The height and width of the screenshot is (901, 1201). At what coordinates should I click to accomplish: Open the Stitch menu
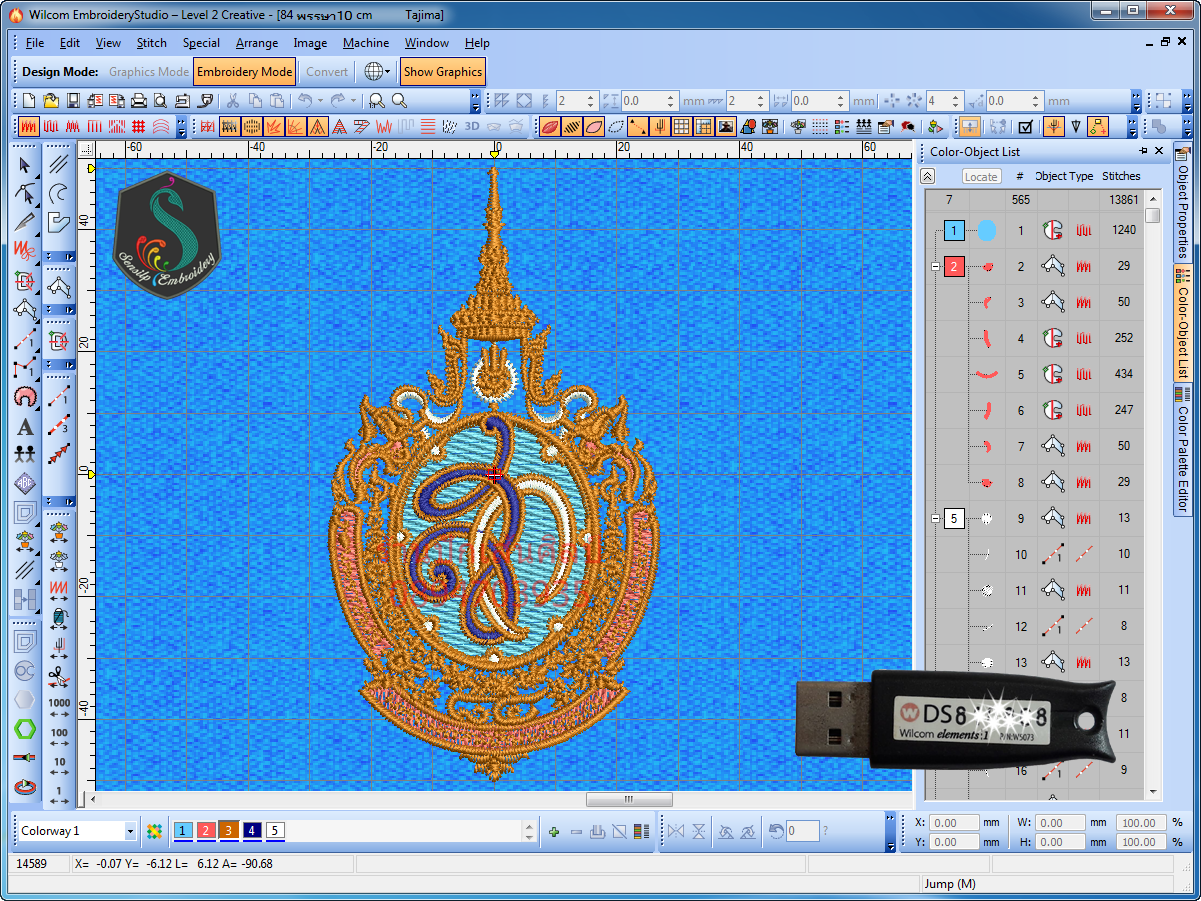pos(152,43)
